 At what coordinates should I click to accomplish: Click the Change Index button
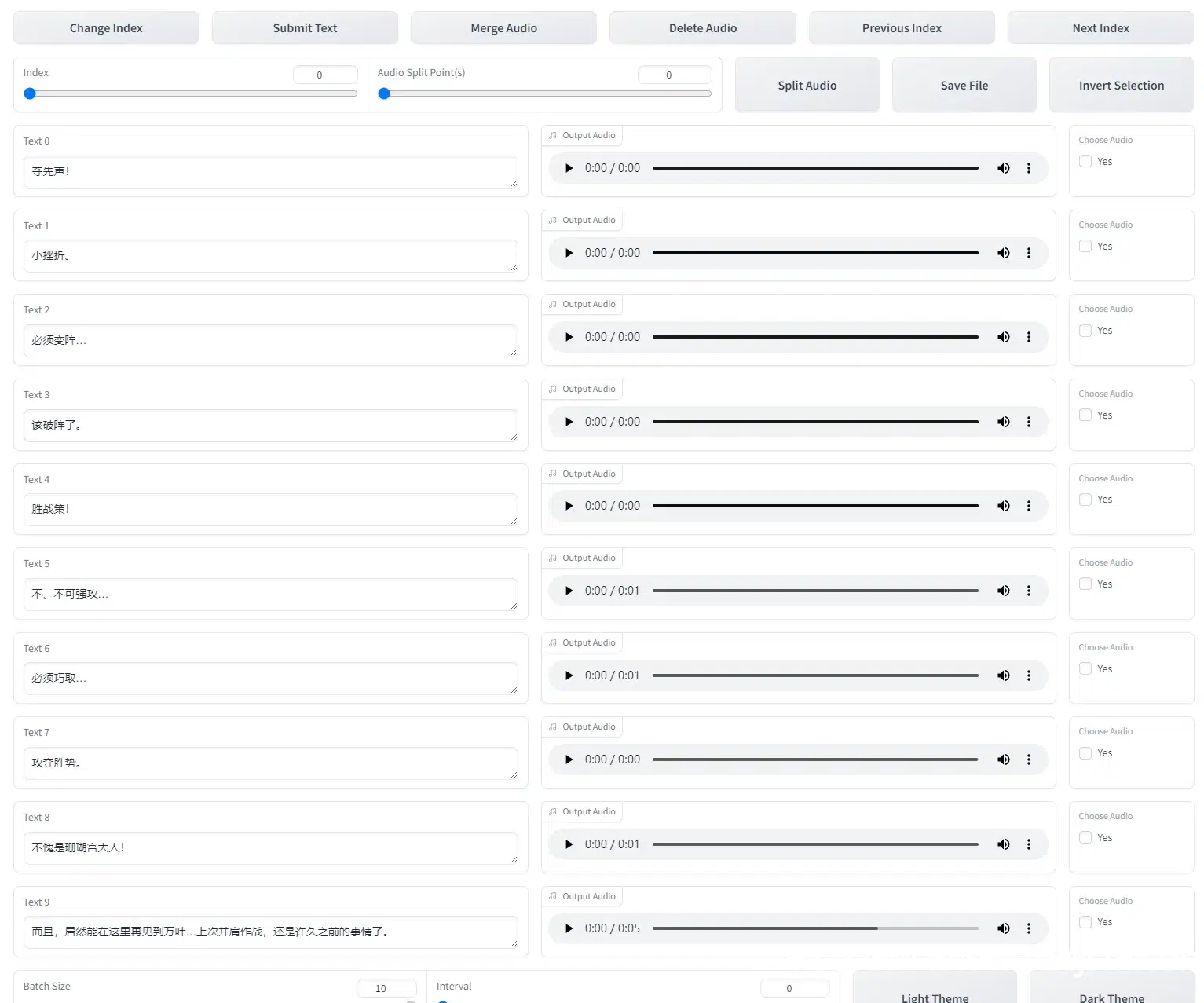[106, 28]
